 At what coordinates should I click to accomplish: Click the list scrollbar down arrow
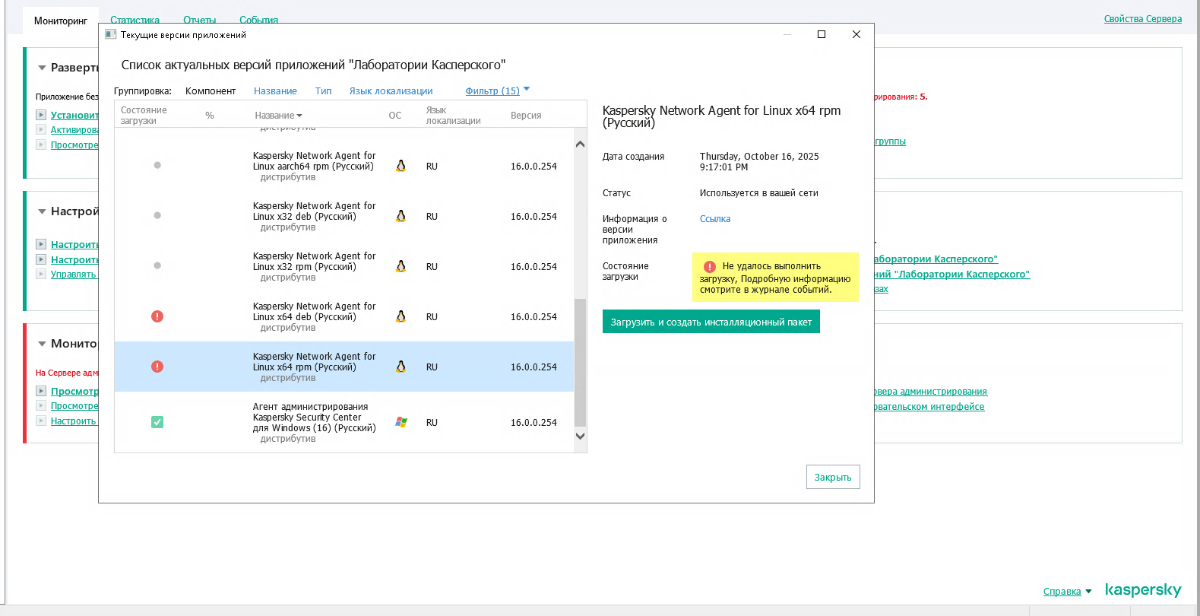click(580, 436)
